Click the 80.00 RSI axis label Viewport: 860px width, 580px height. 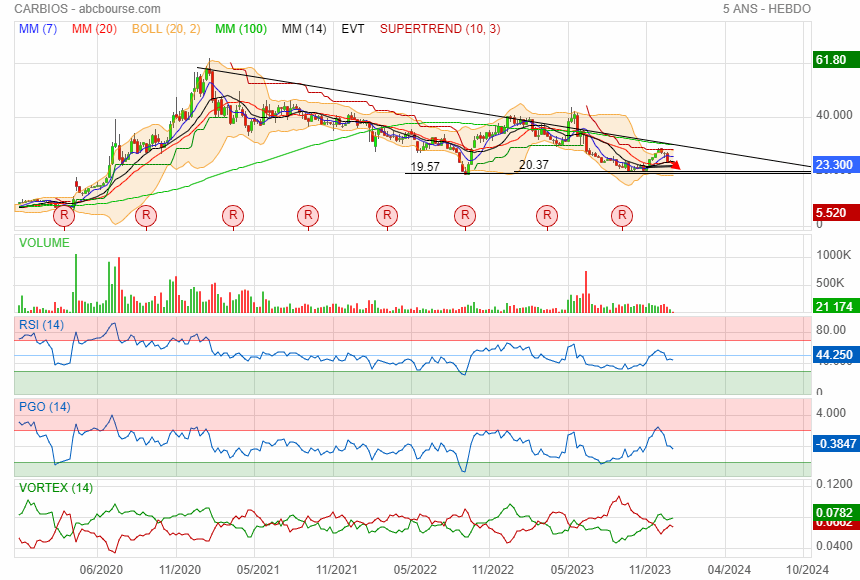coord(831,330)
